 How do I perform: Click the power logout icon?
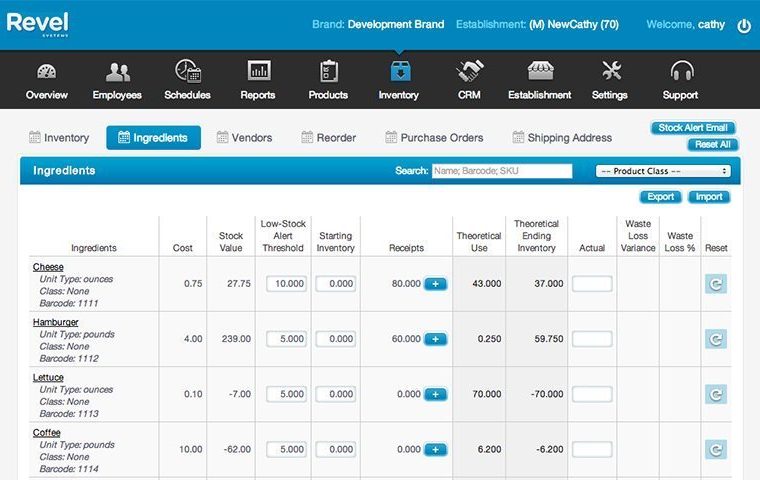tap(744, 26)
